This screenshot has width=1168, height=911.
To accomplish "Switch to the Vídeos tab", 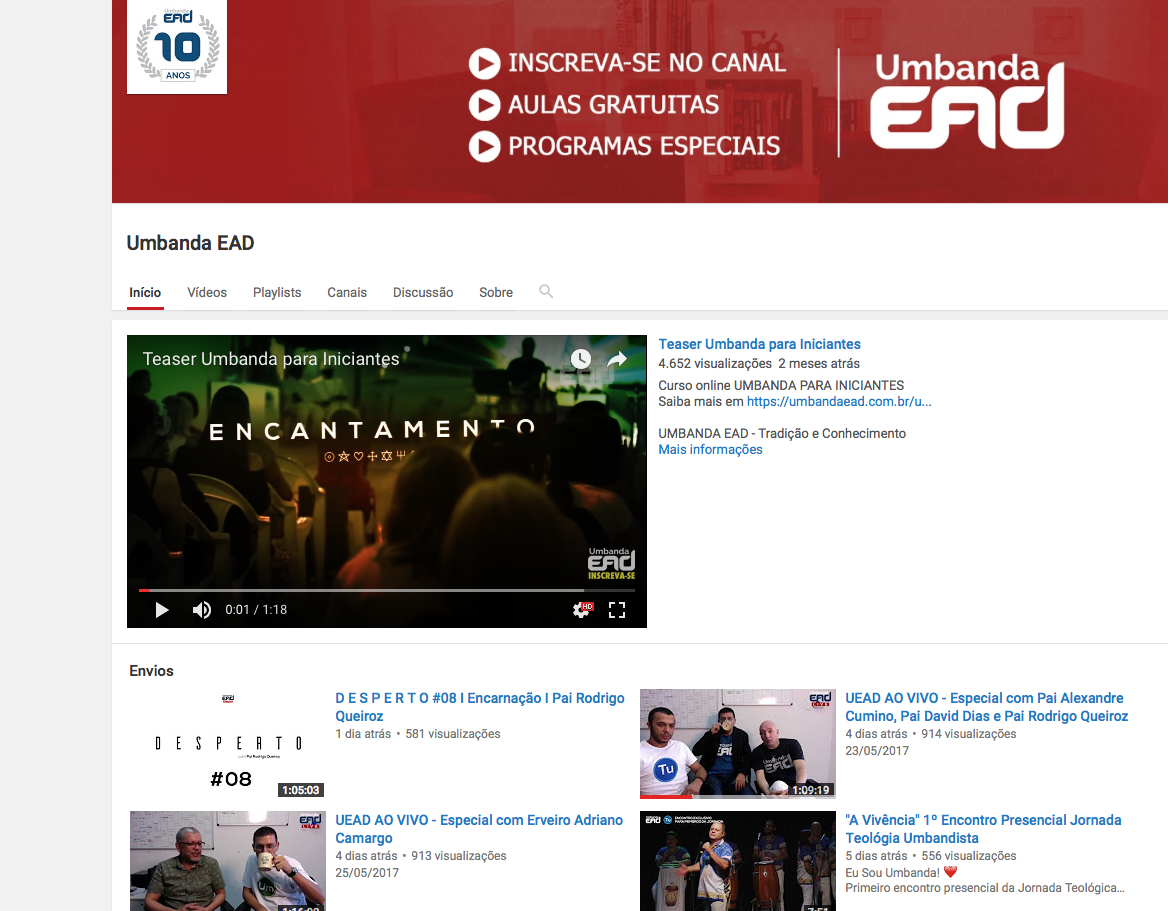I will [207, 293].
